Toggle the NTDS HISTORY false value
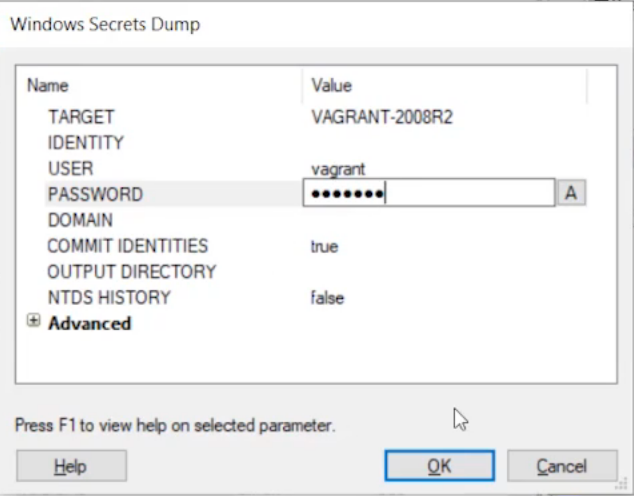The height and width of the screenshot is (496, 634). 327,298
